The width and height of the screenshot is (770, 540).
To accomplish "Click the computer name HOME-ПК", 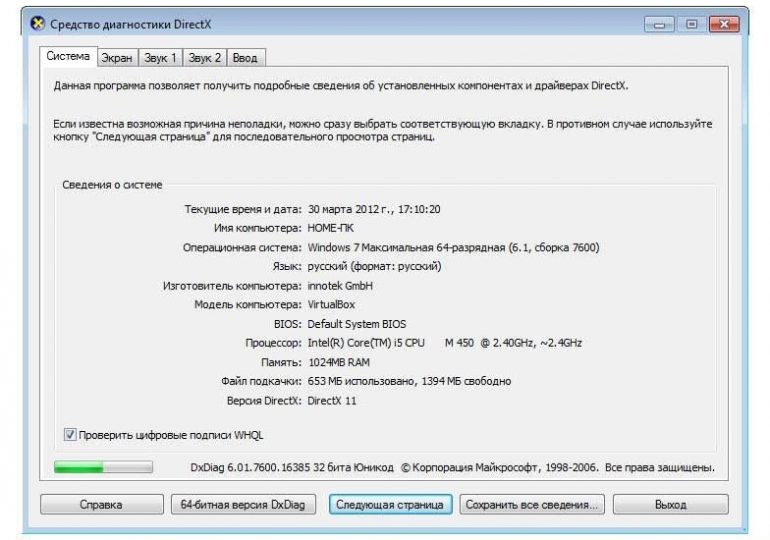I will coord(330,228).
